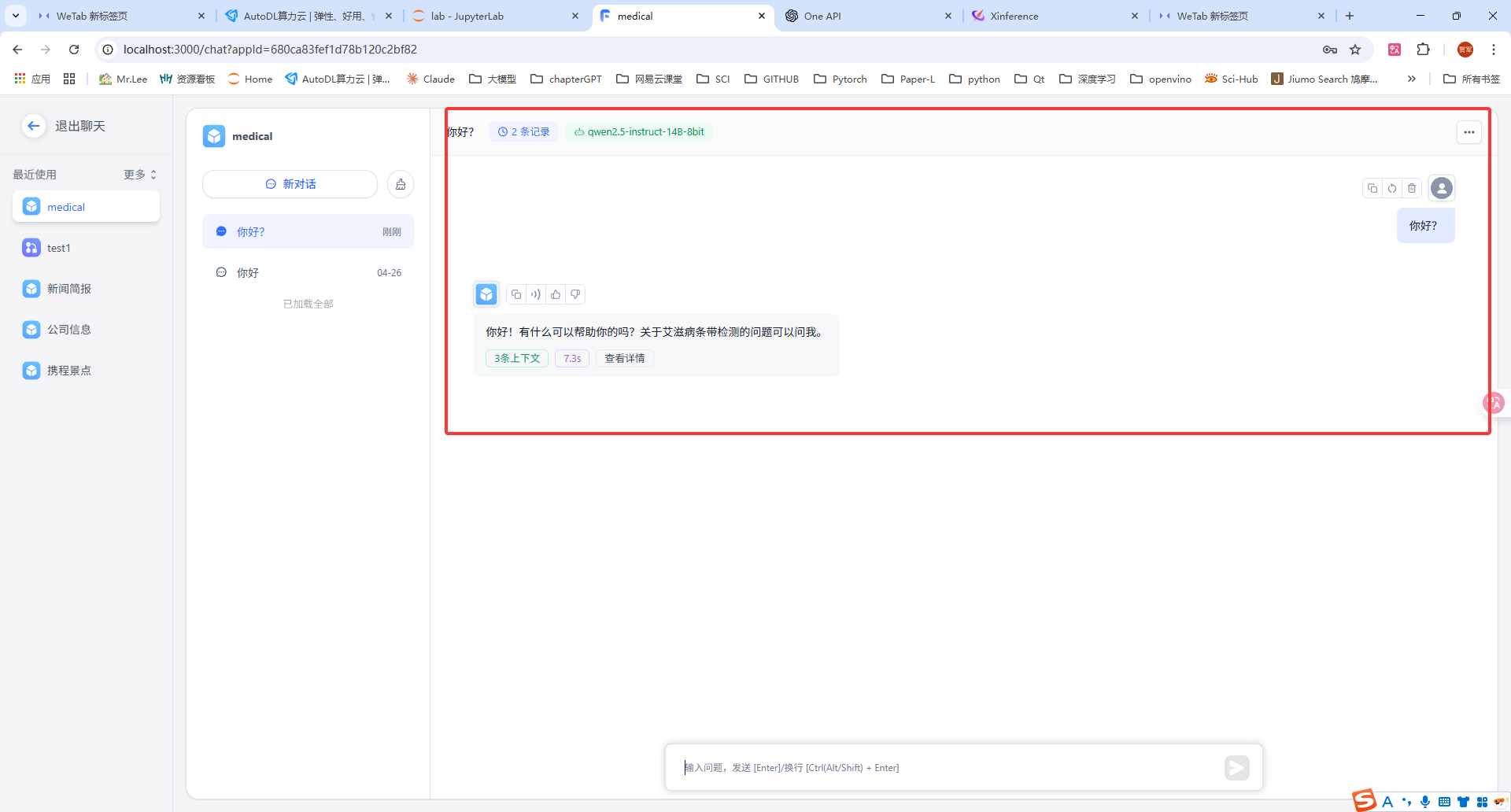Open the 新闻简报 app in sidebar

click(x=69, y=289)
